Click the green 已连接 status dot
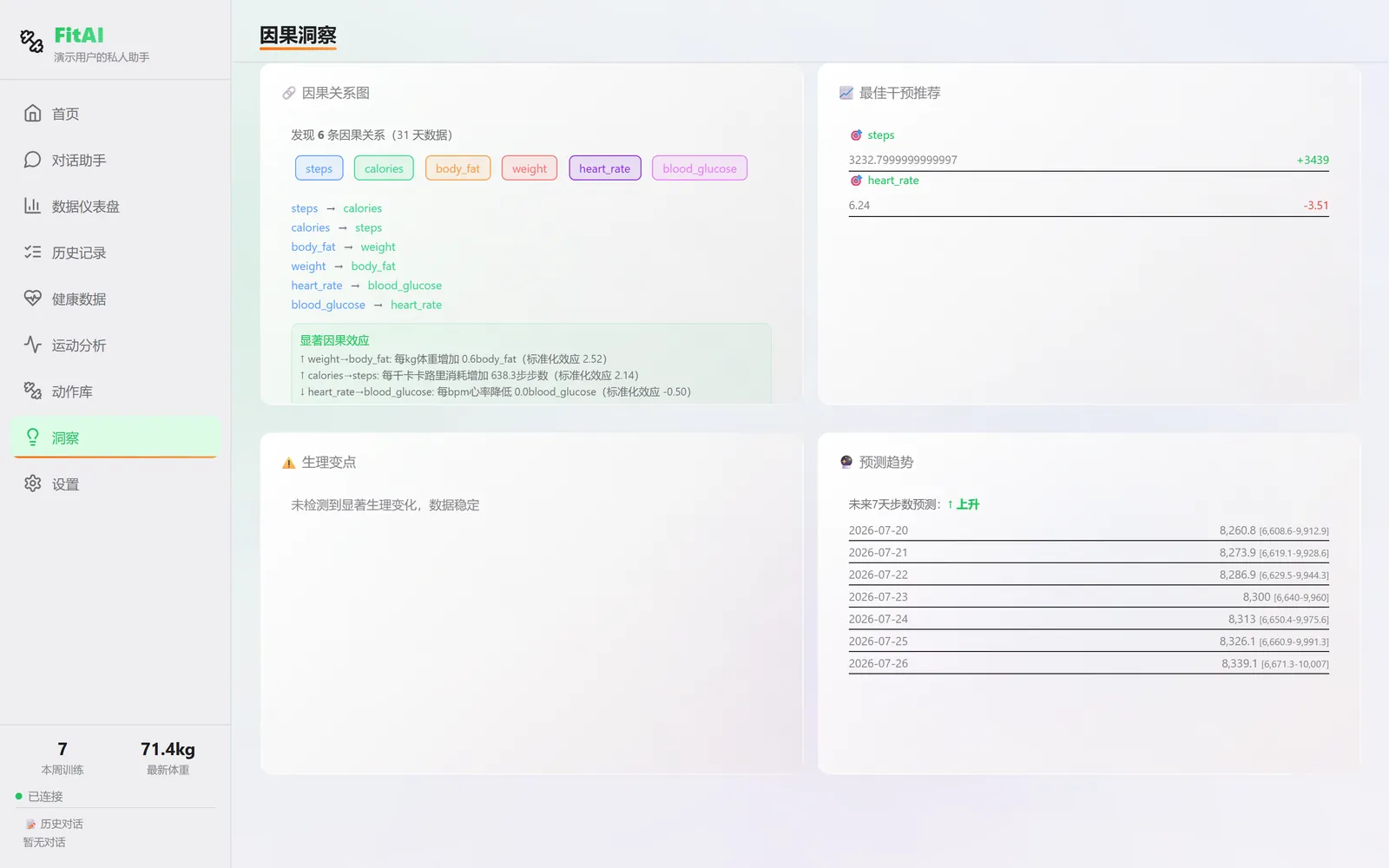Screen dimensions: 1389x868 click(x=19, y=796)
